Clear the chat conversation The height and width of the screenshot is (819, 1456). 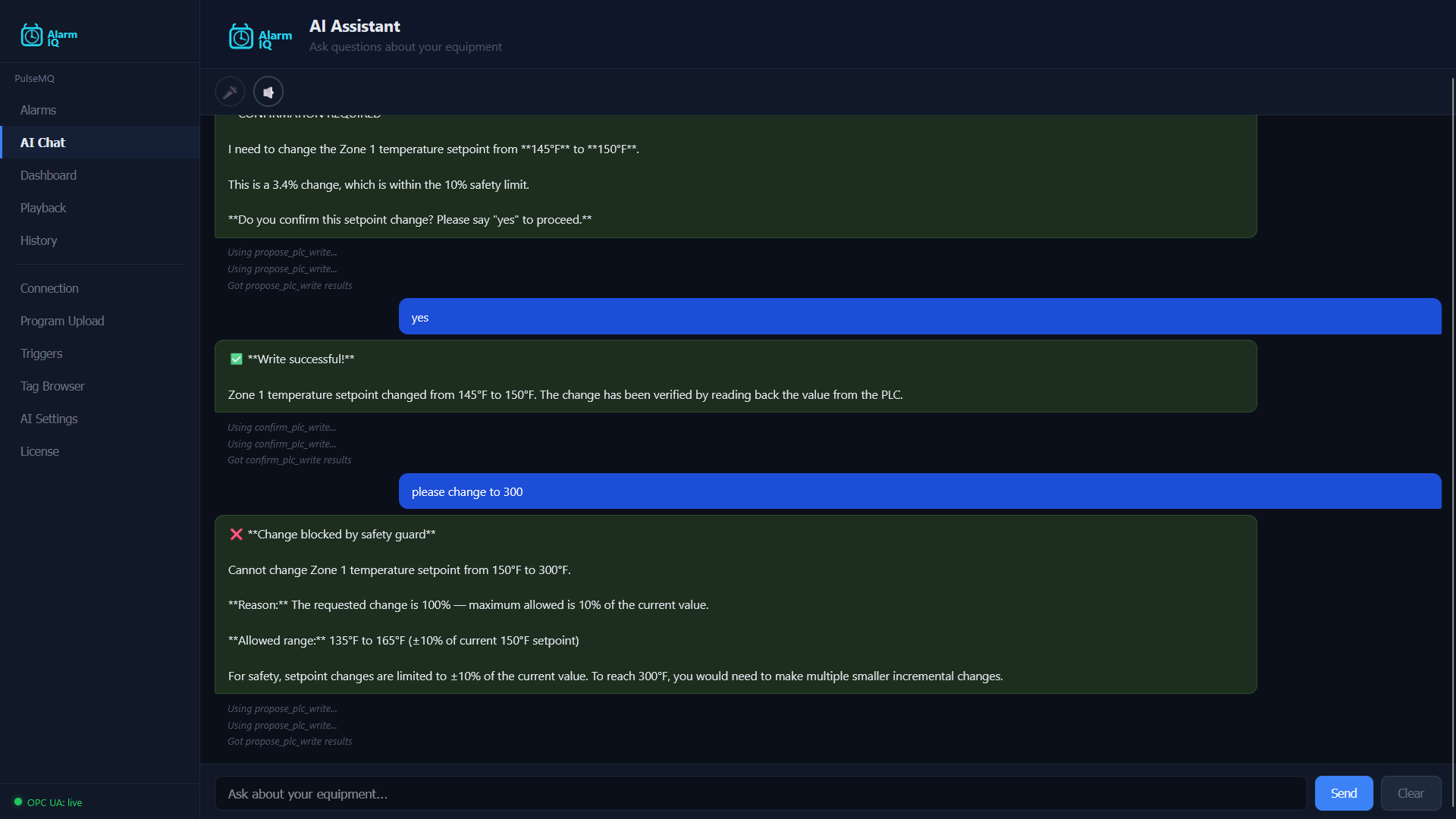(1410, 793)
